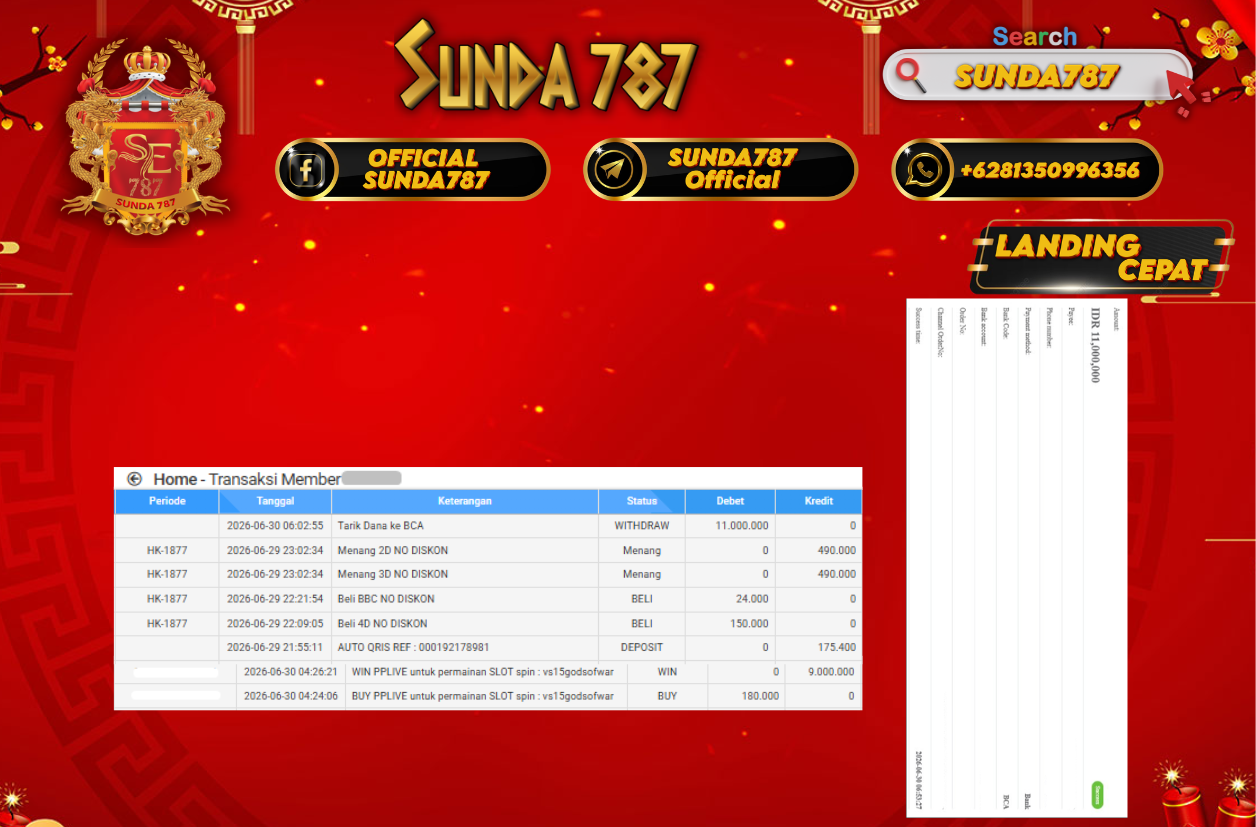Viewport: 1256px width, 827px height.
Task: Click the Facebook icon in the OFFICIAL SUNDA787 banner
Action: (x=305, y=169)
